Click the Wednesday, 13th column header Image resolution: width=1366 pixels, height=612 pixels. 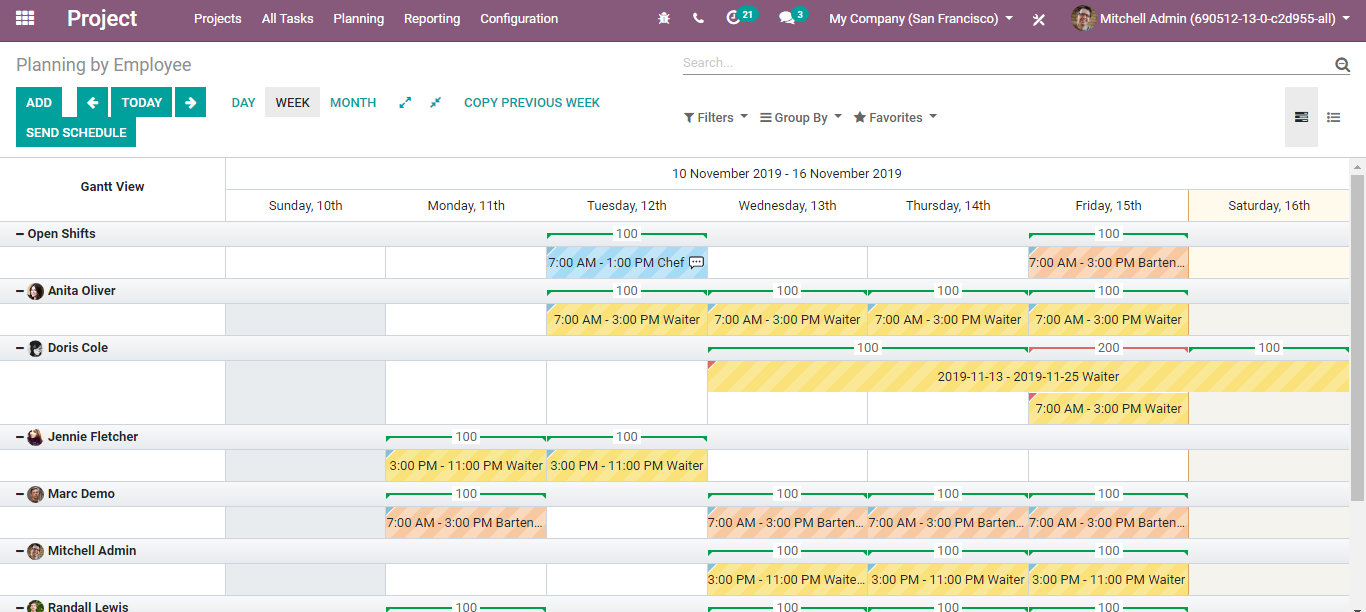click(x=787, y=206)
